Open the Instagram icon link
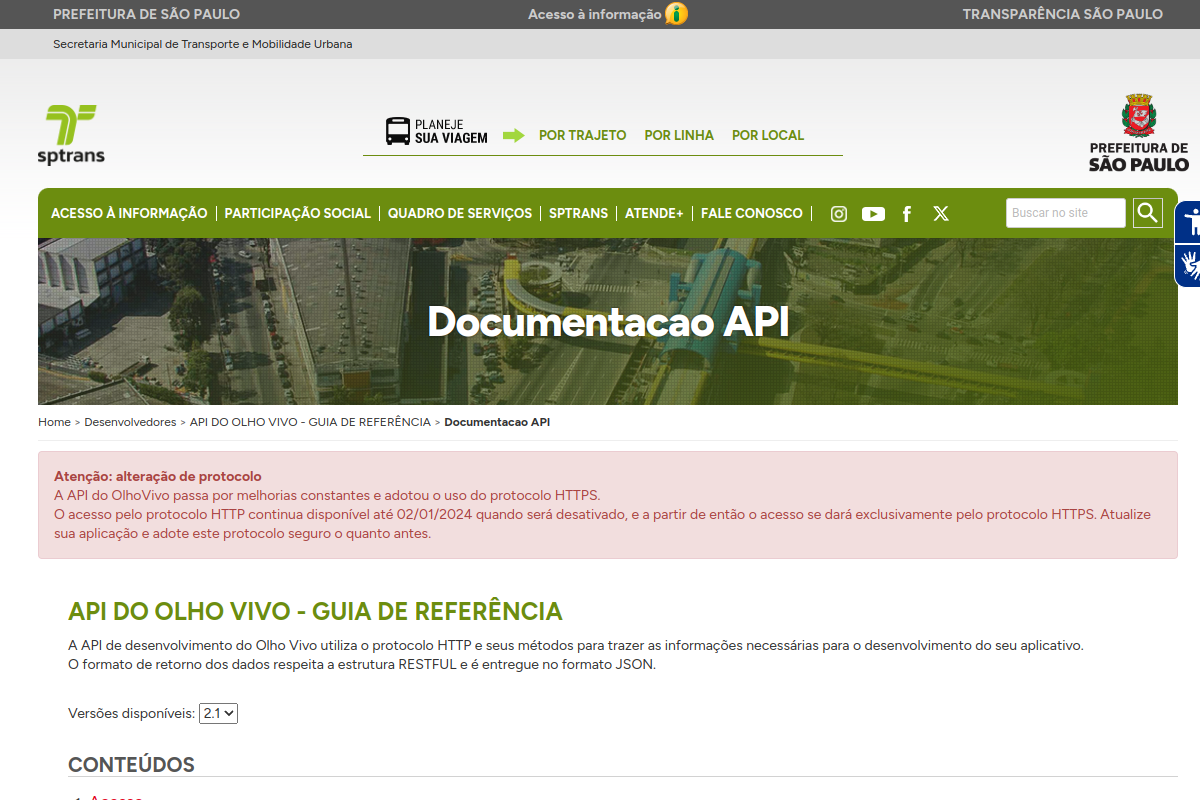 coord(839,213)
